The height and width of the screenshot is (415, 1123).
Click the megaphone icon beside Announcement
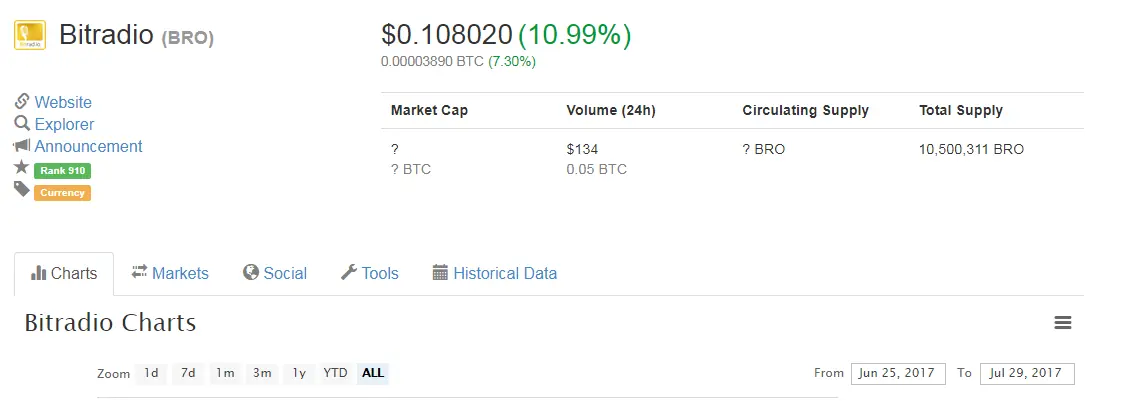[21, 146]
